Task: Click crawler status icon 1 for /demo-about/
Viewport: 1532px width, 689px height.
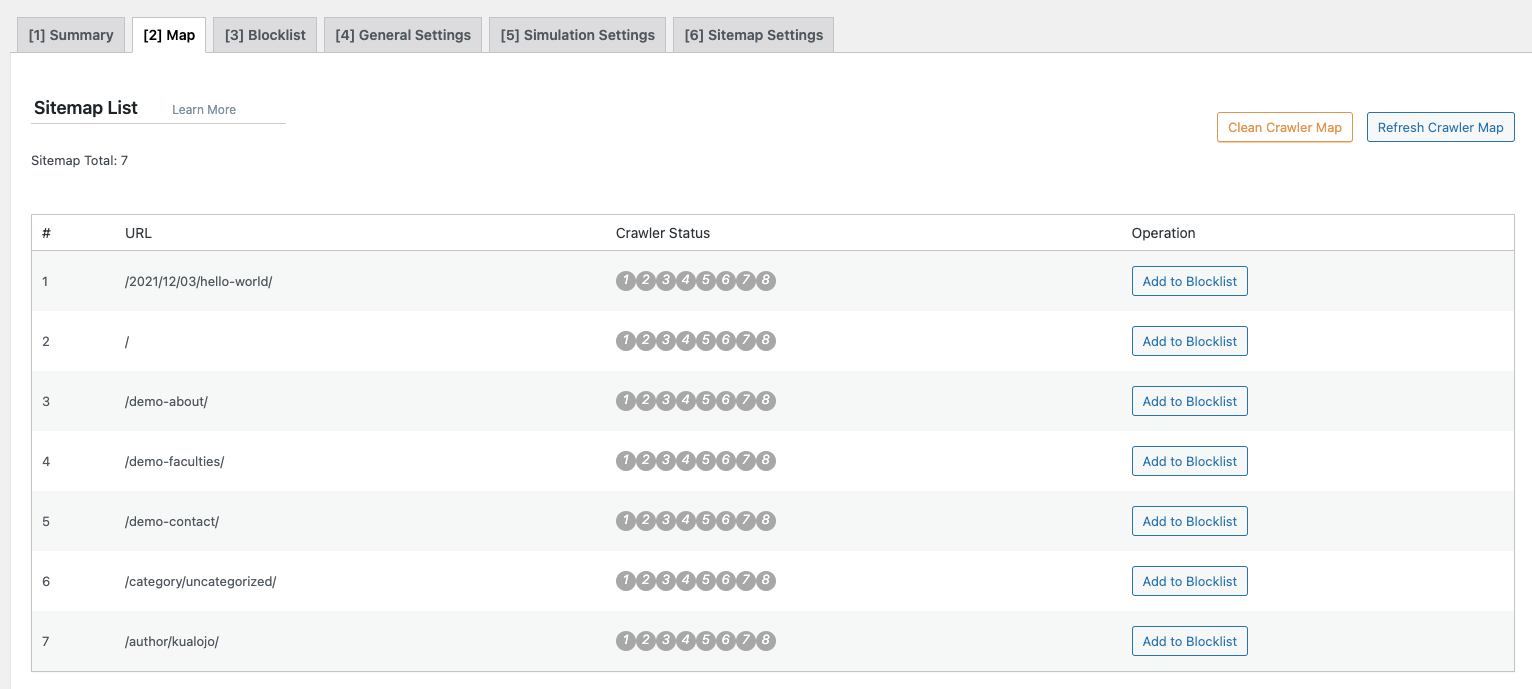Action: tap(626, 401)
